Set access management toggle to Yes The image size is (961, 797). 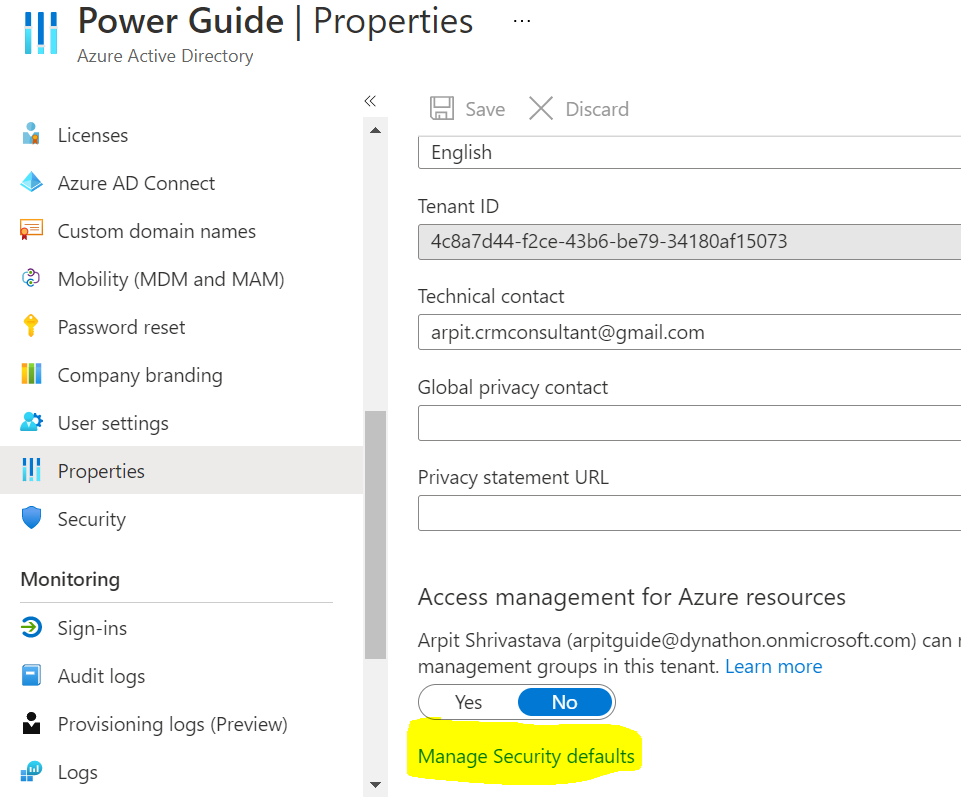point(468,702)
